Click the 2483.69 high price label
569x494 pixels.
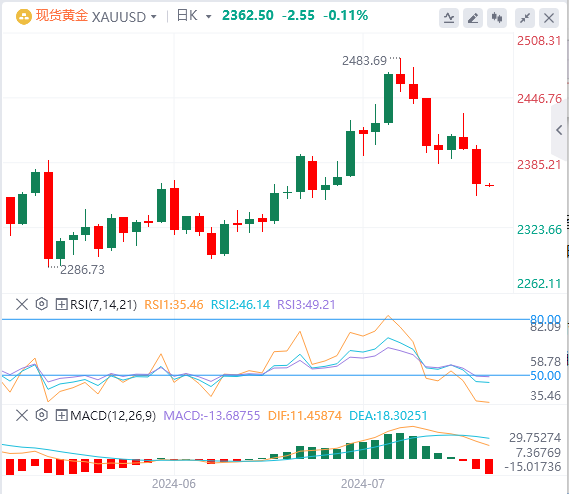[364, 61]
